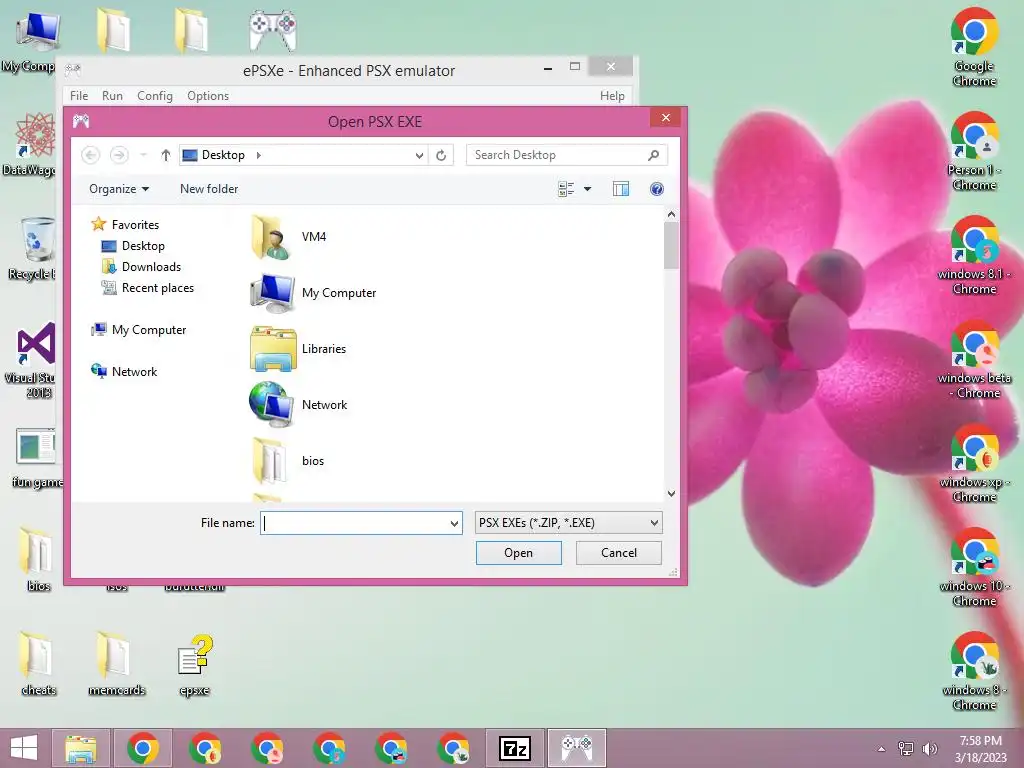This screenshot has height=768, width=1024.
Task: Open the view options dropdown arrow
Action: pos(587,189)
